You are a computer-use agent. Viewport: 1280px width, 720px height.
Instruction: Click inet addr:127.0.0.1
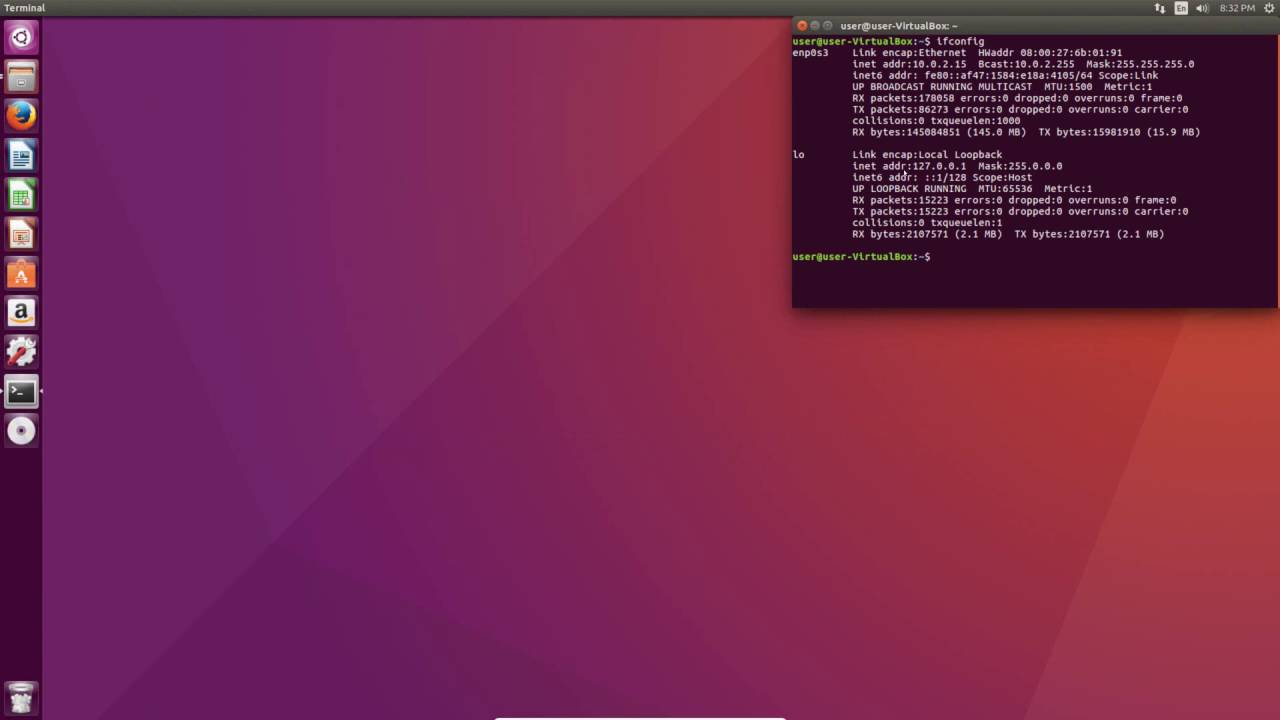[x=910, y=166]
